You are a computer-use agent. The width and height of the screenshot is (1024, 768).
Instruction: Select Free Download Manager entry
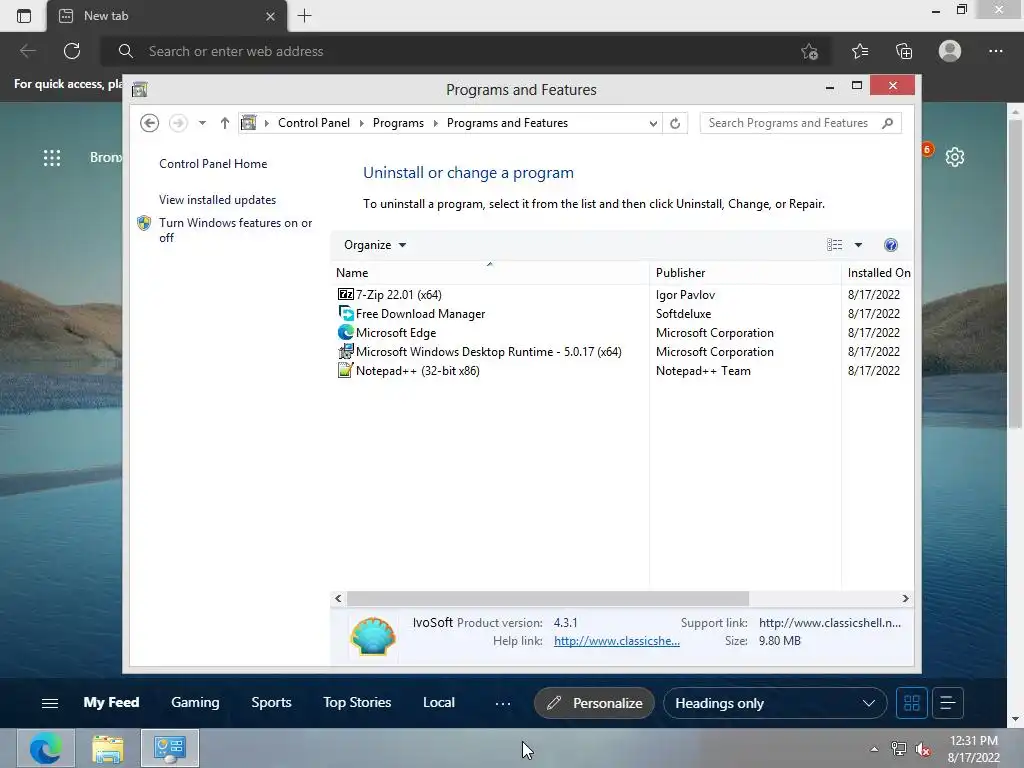click(421, 314)
